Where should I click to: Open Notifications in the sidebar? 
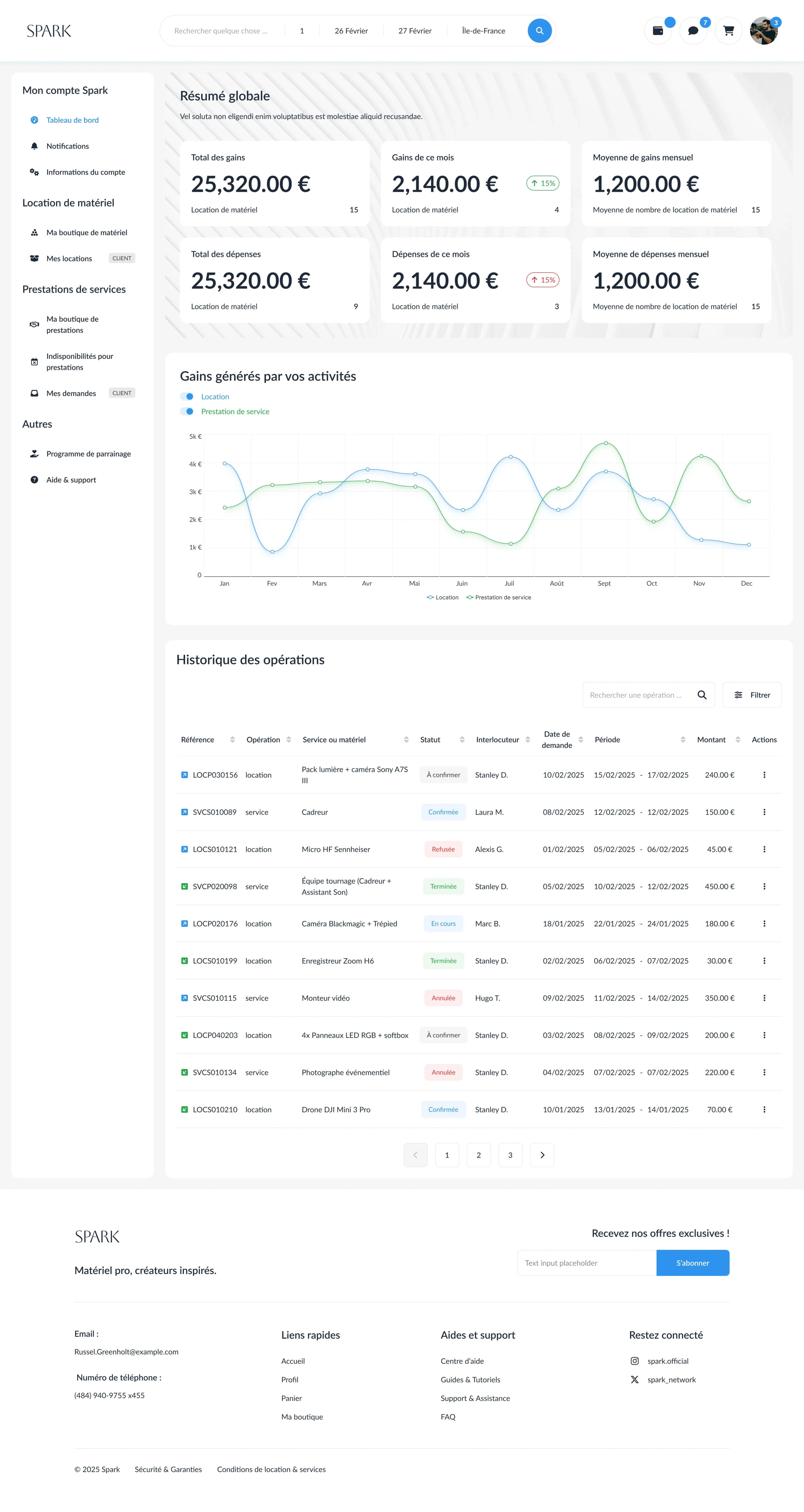pyautogui.click(x=68, y=146)
